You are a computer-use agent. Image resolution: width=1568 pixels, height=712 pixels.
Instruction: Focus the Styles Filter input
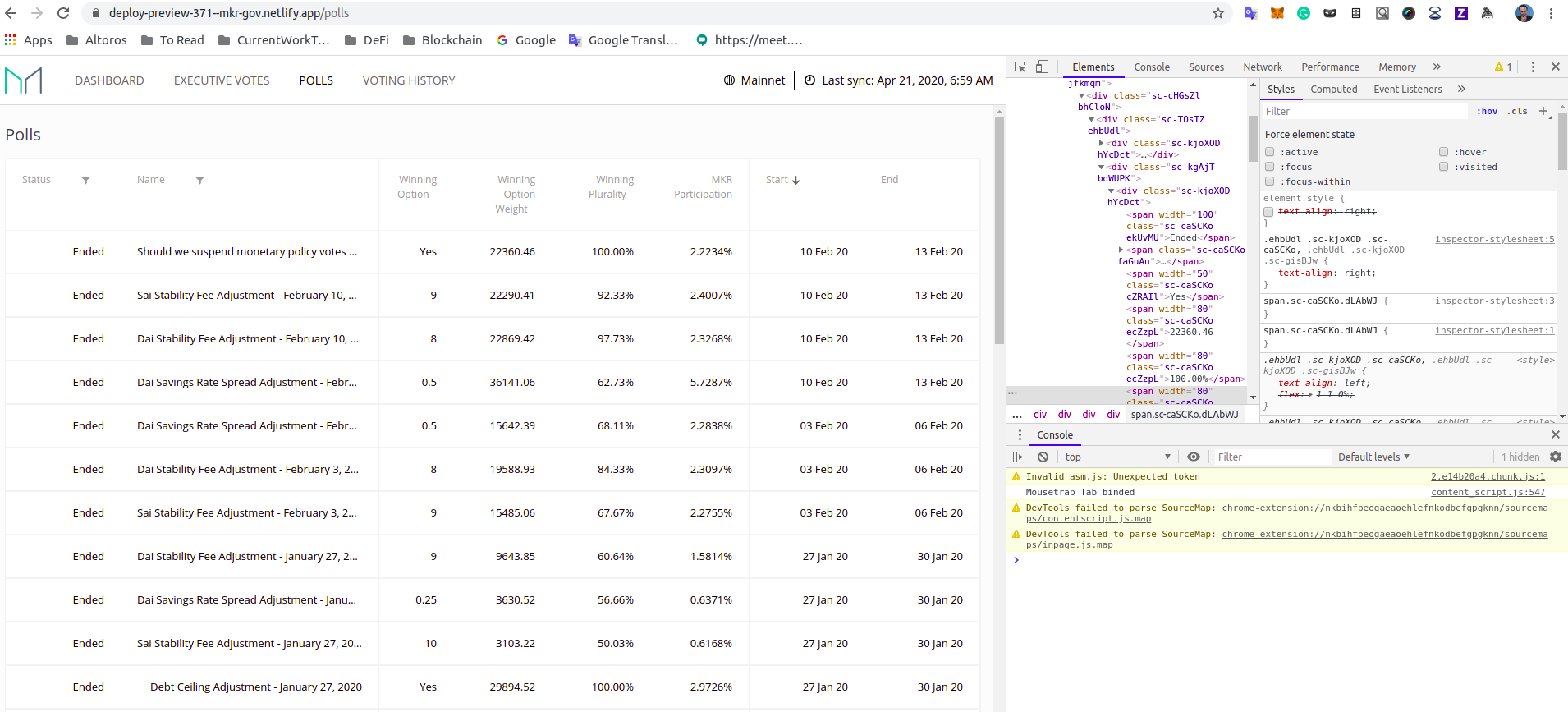(x=1364, y=112)
